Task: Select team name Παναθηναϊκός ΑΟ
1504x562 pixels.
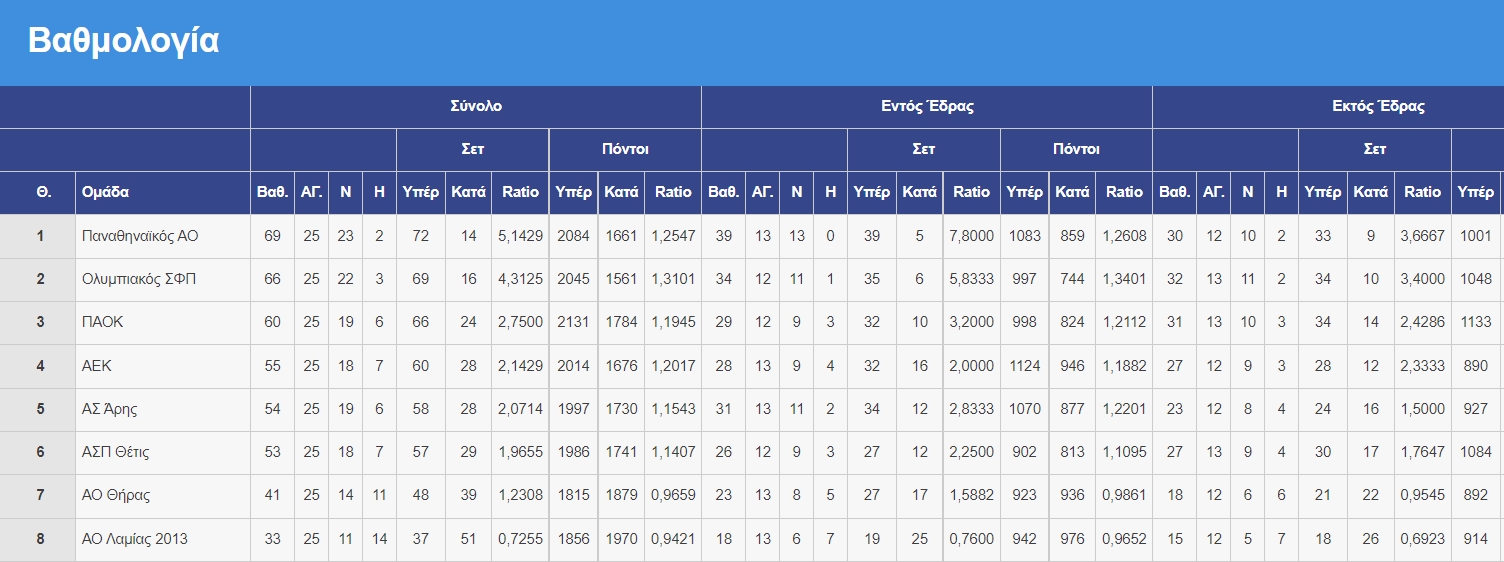Action: 140,236
